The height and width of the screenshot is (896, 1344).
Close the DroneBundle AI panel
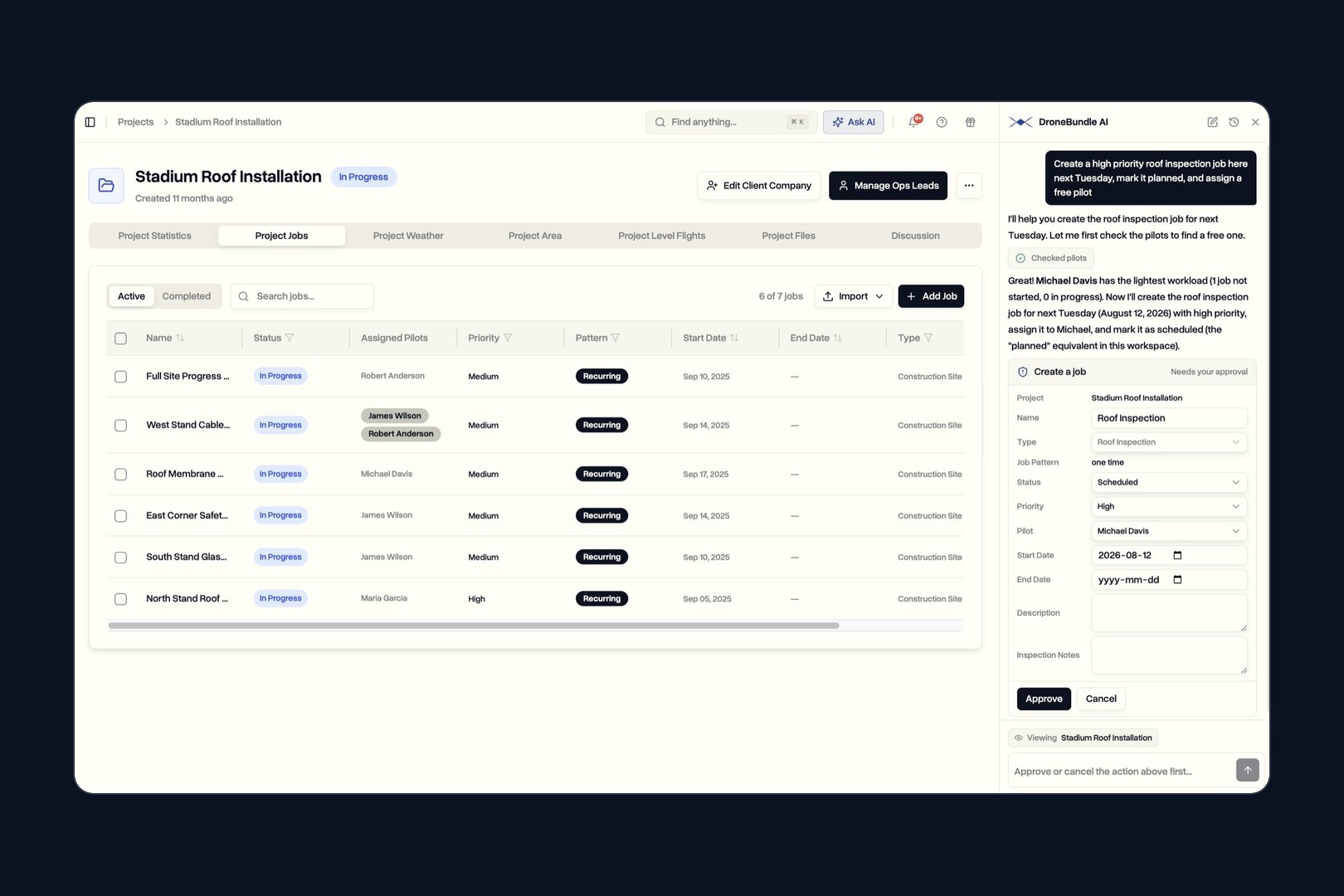(x=1255, y=122)
